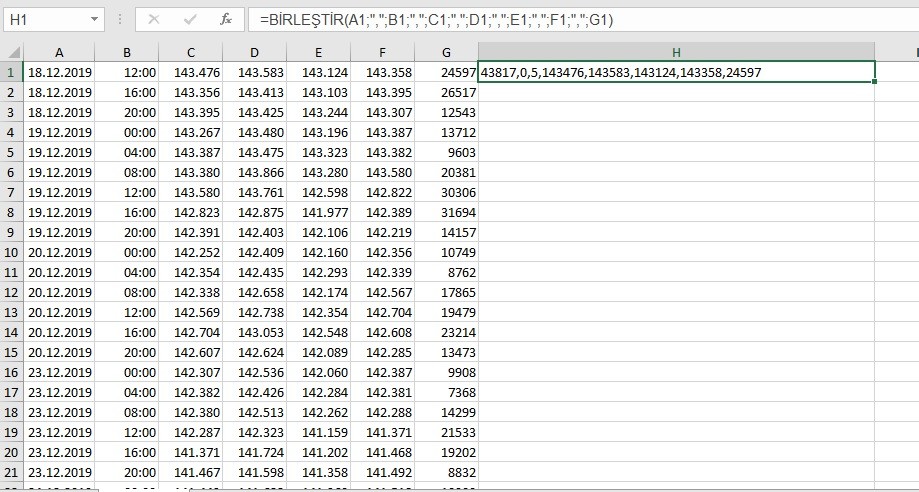Select row 21 header
Screen dimensions: 919x492
point(12,472)
